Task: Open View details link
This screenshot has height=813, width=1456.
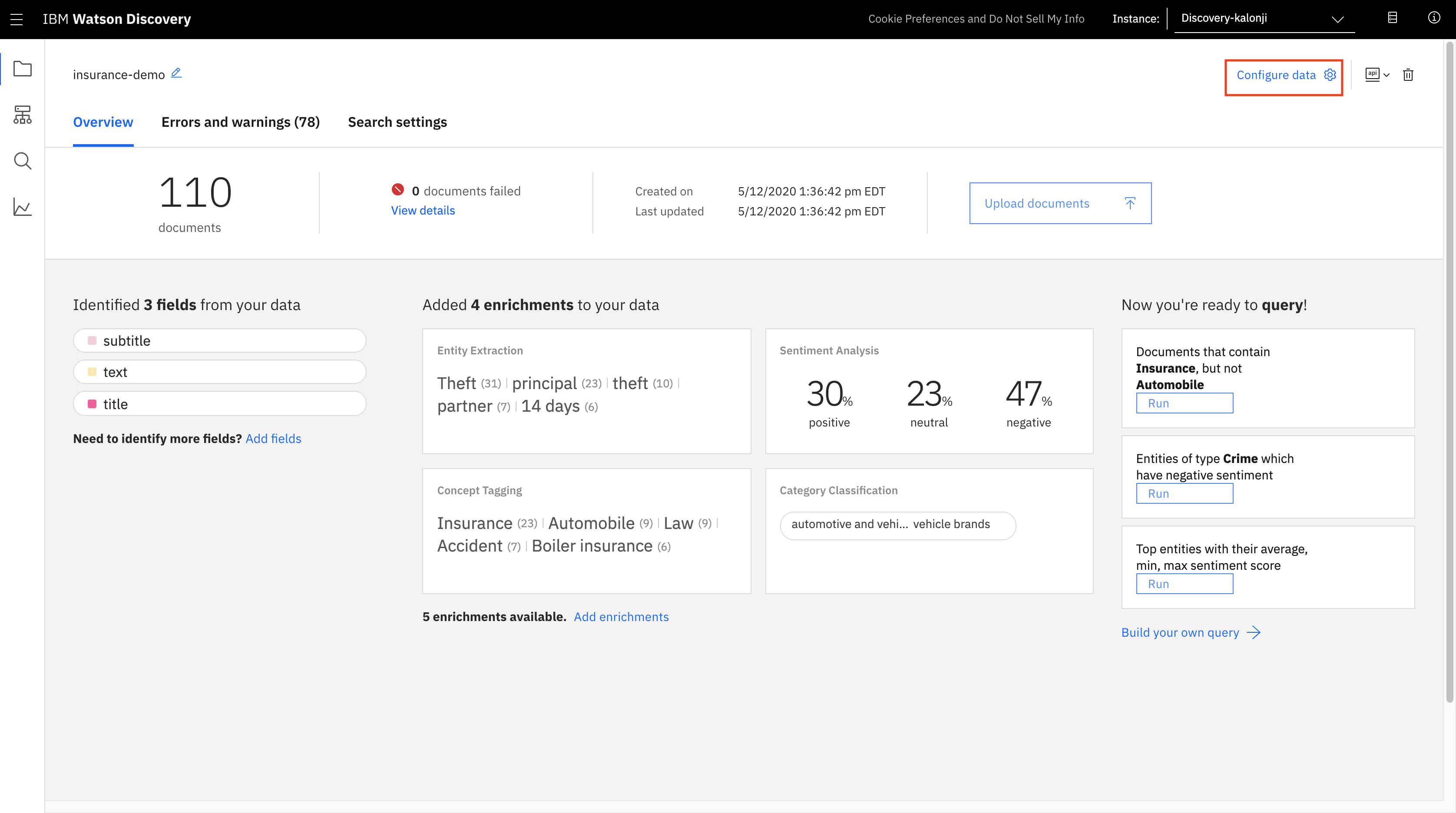Action: coord(423,210)
